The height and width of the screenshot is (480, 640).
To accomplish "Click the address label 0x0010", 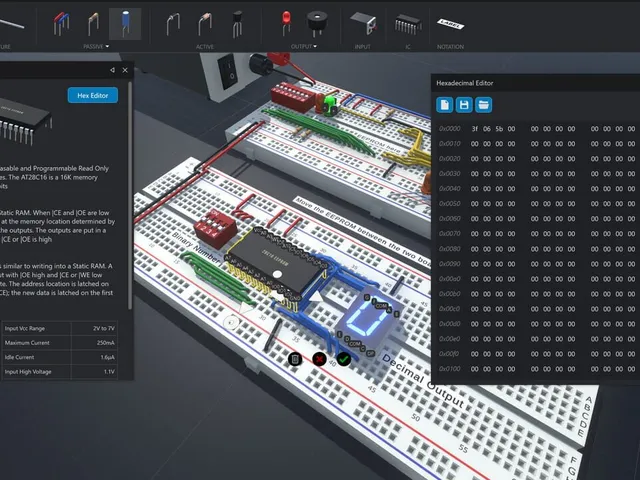I will [449, 144].
